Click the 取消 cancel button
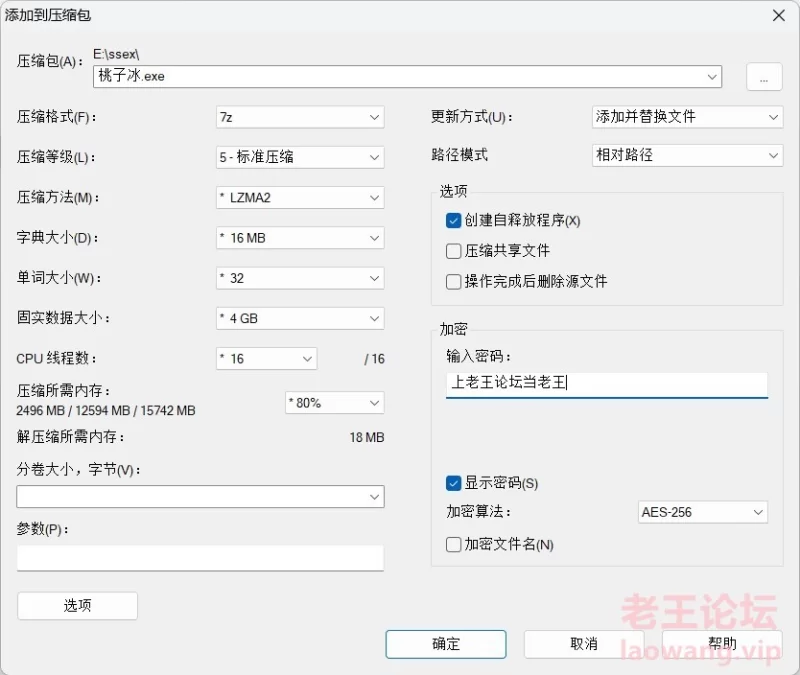800x675 pixels. pos(584,644)
